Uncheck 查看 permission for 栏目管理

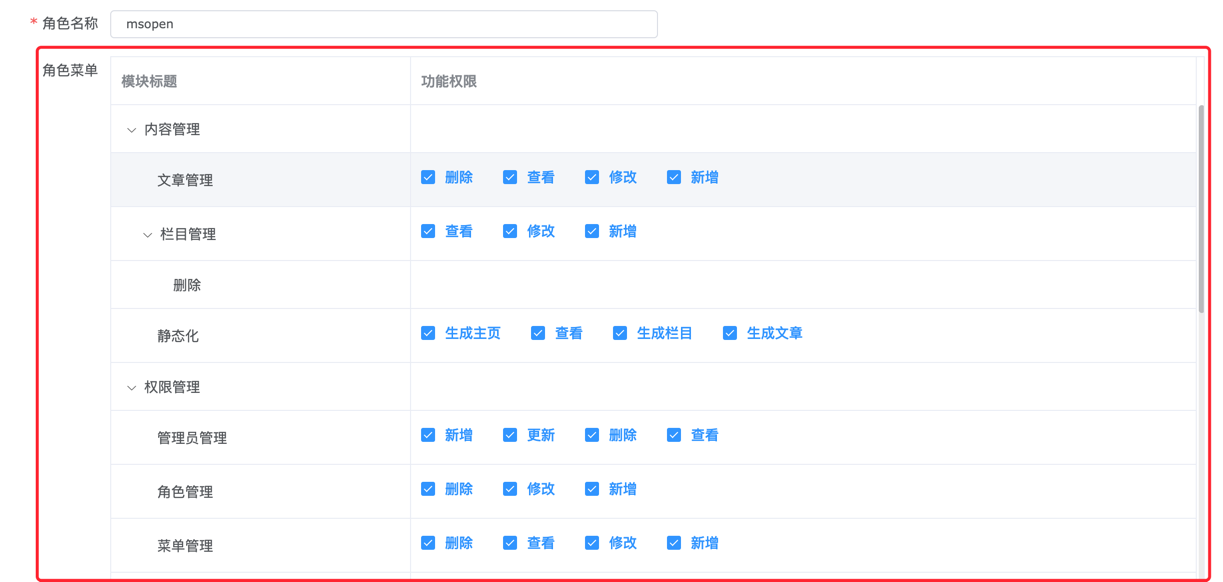[428, 231]
